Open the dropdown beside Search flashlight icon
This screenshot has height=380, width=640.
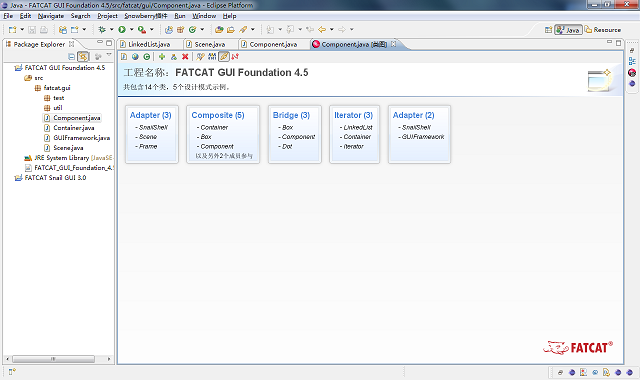pyautogui.click(x=253, y=29)
